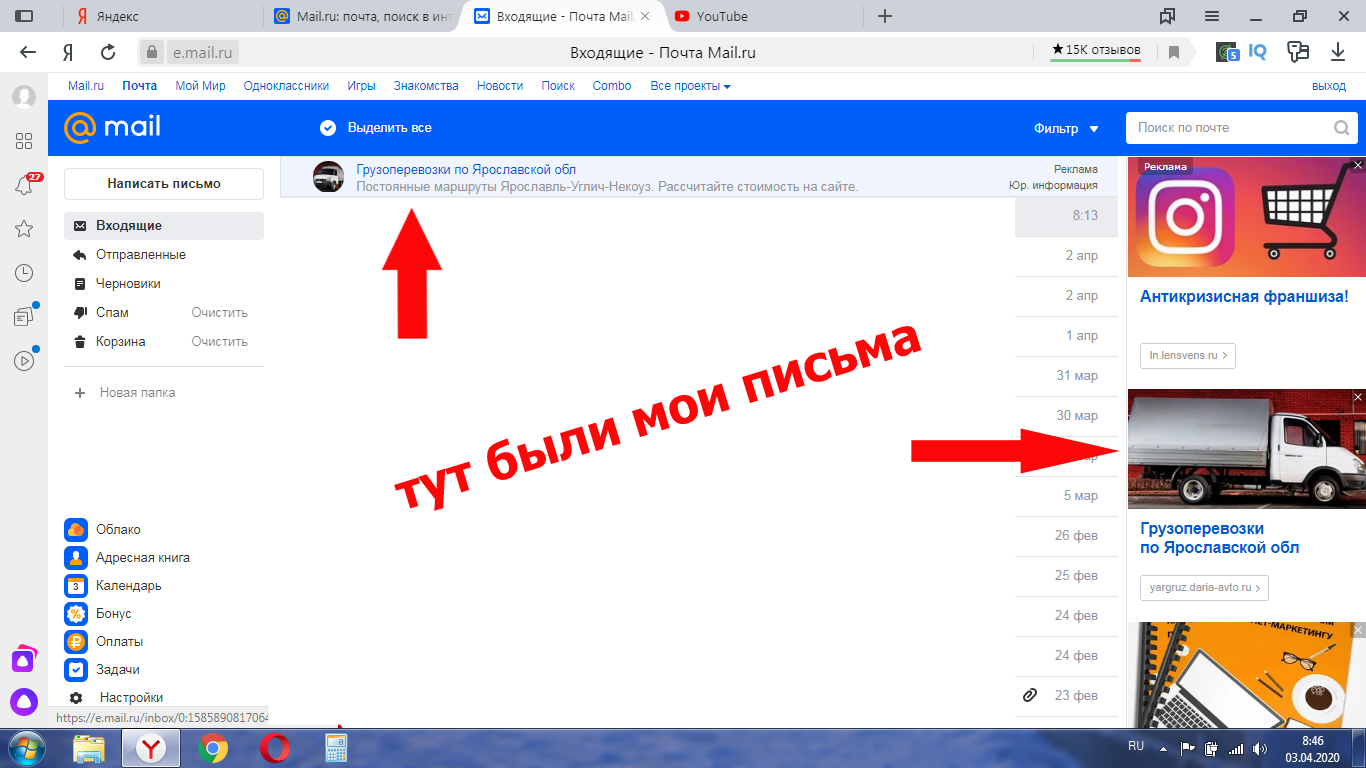Close the Instagram franchise ad
The image size is (1366, 768).
click(1357, 165)
